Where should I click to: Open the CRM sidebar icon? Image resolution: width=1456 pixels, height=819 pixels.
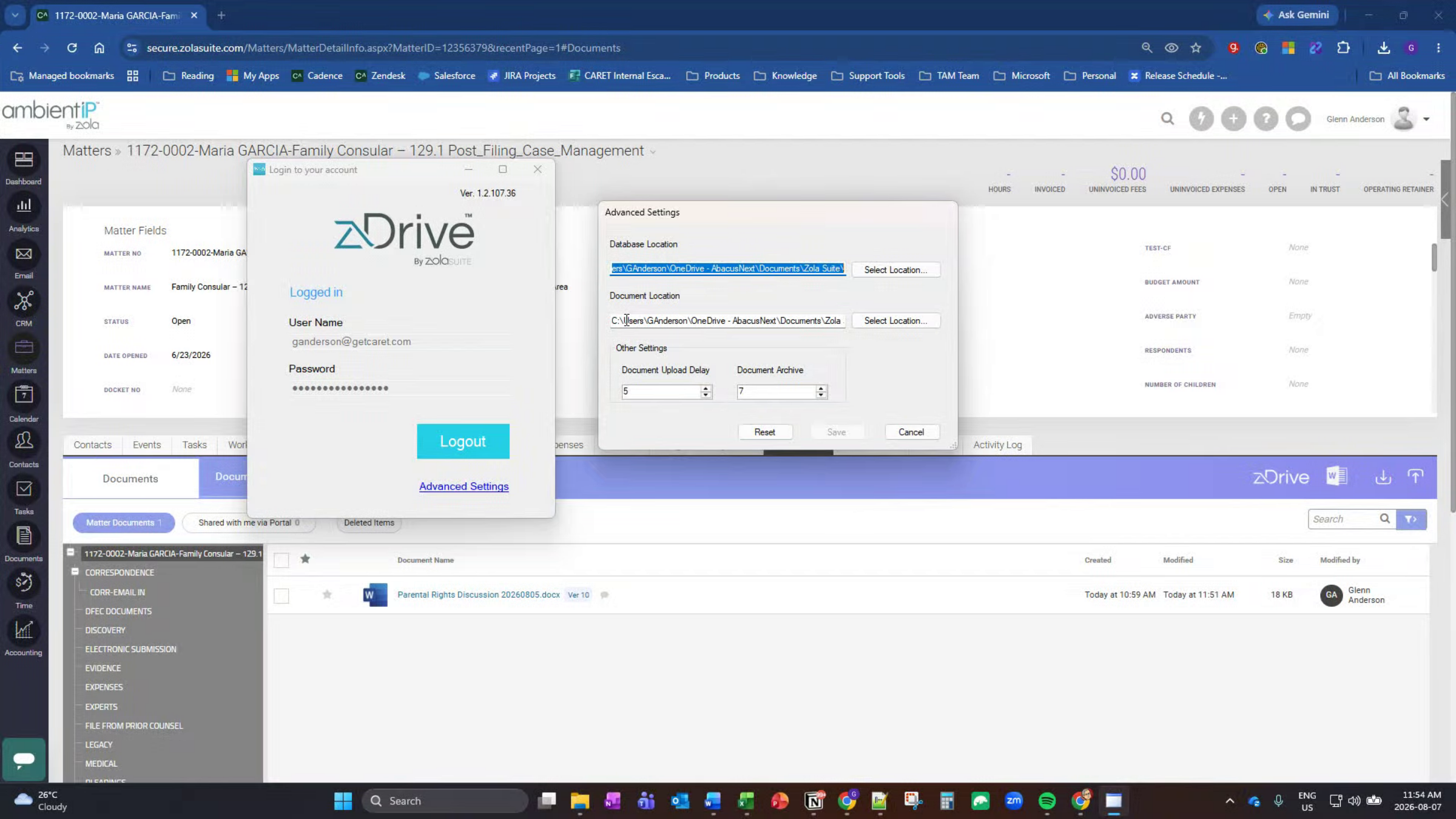(x=24, y=301)
